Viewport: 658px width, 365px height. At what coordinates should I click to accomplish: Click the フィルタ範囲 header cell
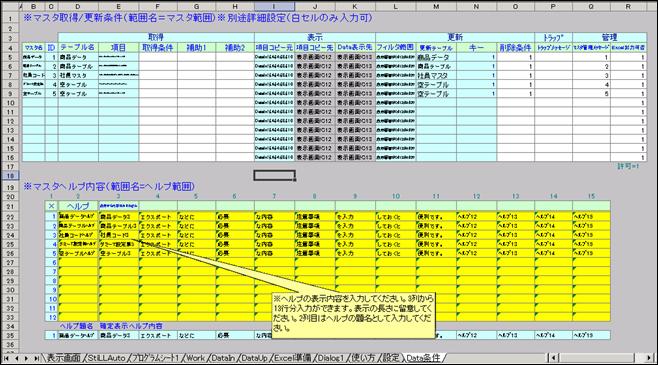pos(396,47)
